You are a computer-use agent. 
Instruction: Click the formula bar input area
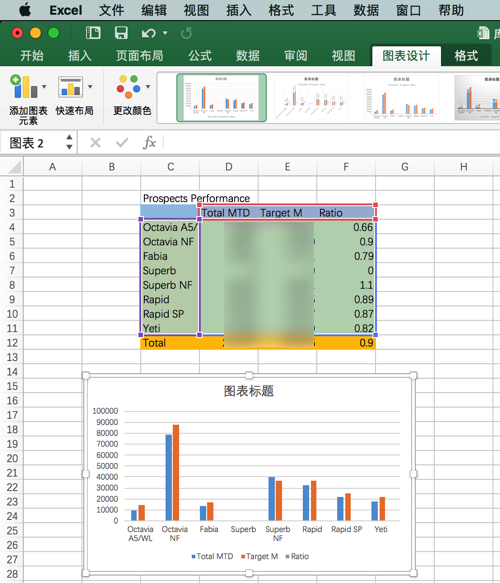[x=332, y=142]
